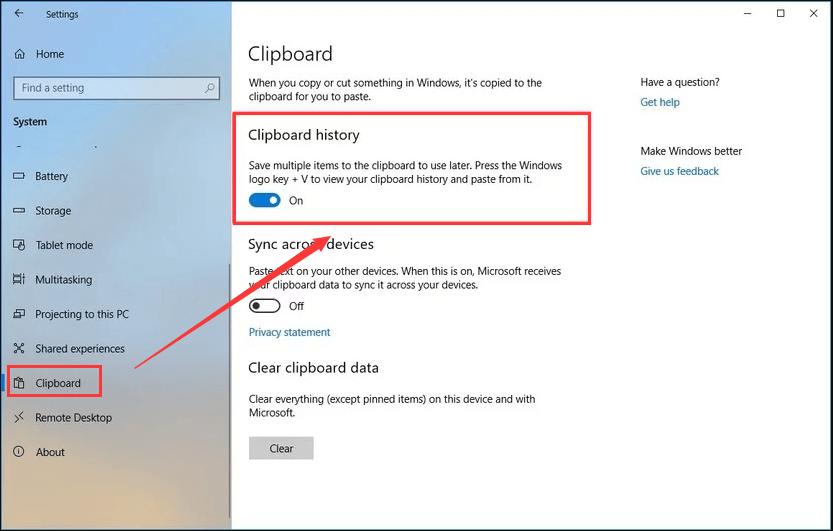Click the Tablet mode icon

(19, 245)
